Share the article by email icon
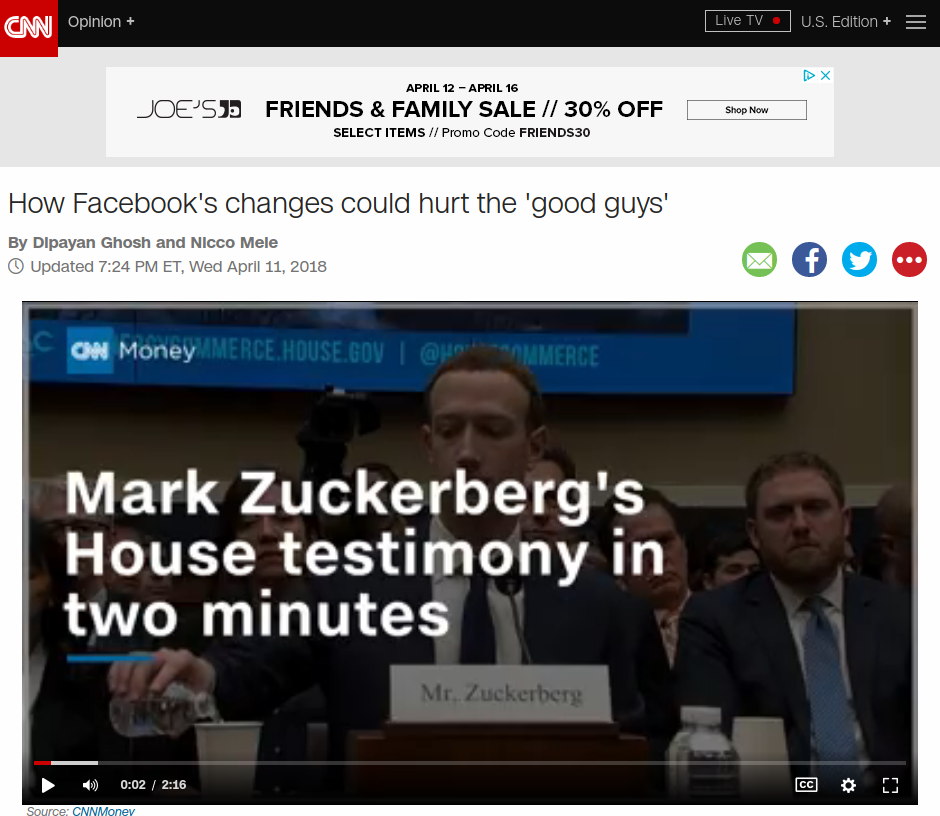The width and height of the screenshot is (940, 816). pos(759,260)
